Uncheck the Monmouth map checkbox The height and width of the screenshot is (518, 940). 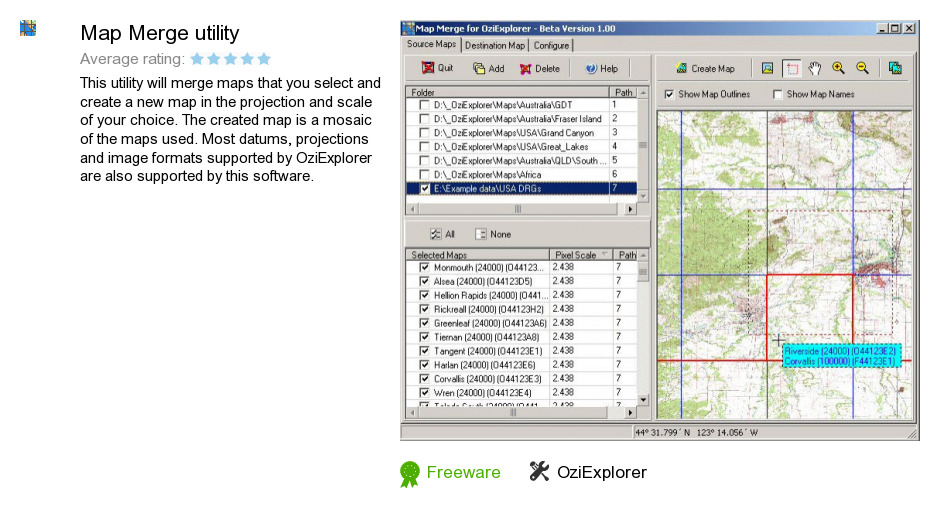pyautogui.click(x=424, y=267)
